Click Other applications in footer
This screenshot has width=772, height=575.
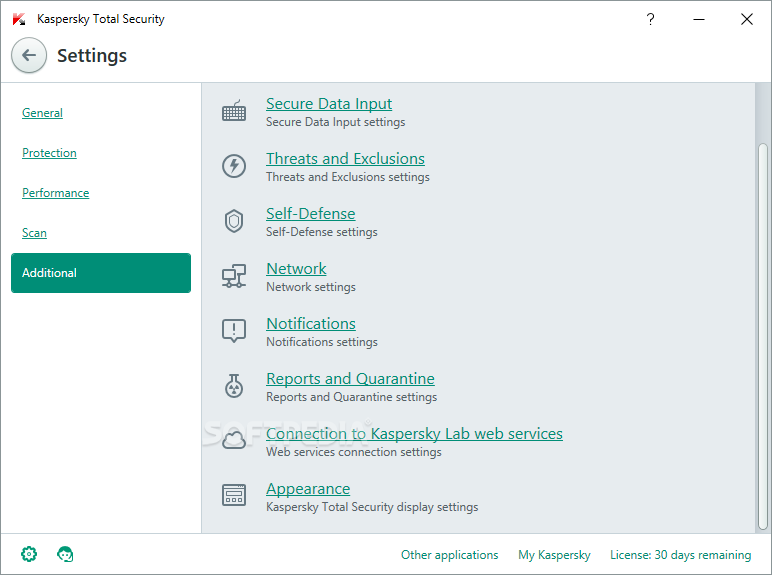450,555
